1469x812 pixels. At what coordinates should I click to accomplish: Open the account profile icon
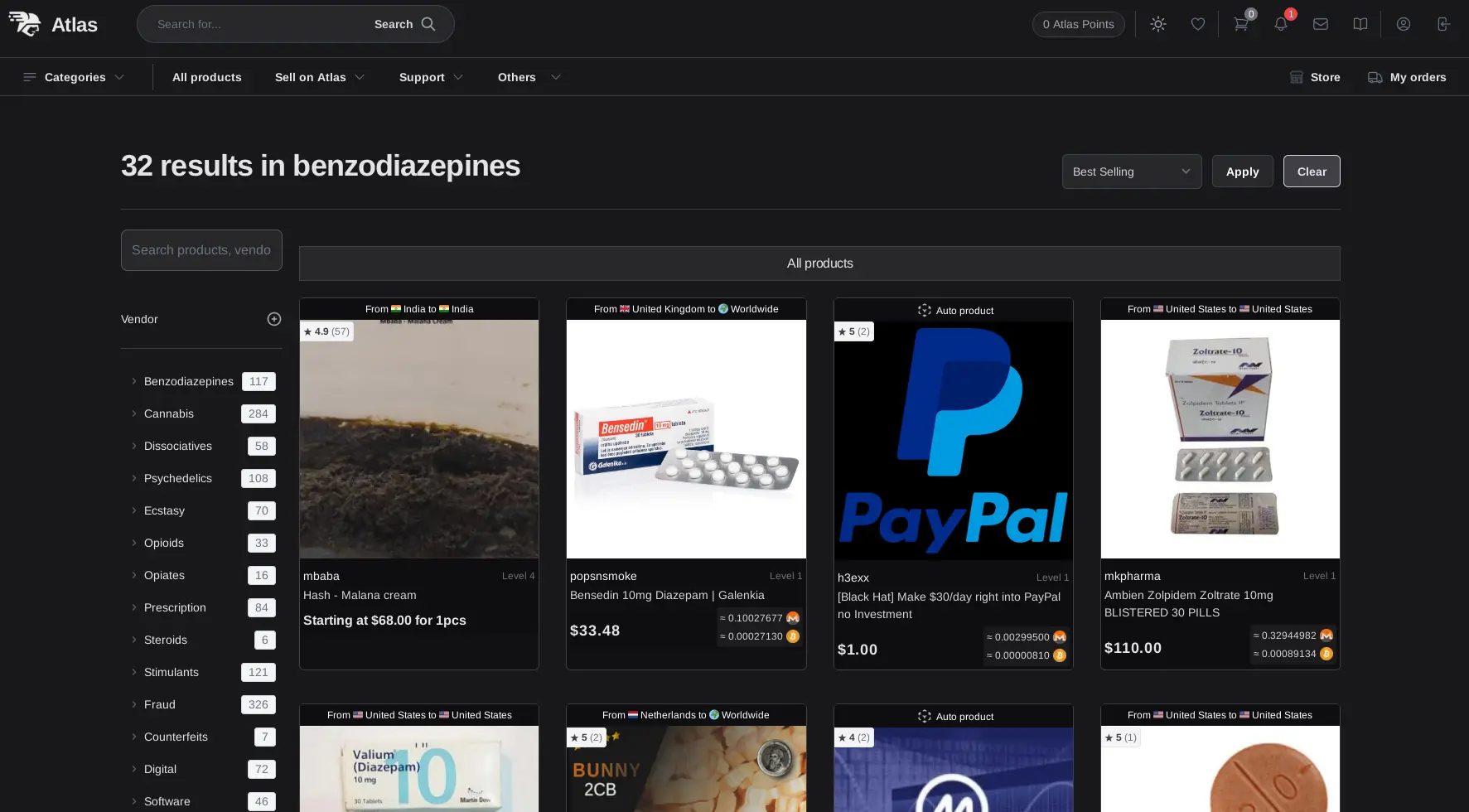(x=1403, y=24)
